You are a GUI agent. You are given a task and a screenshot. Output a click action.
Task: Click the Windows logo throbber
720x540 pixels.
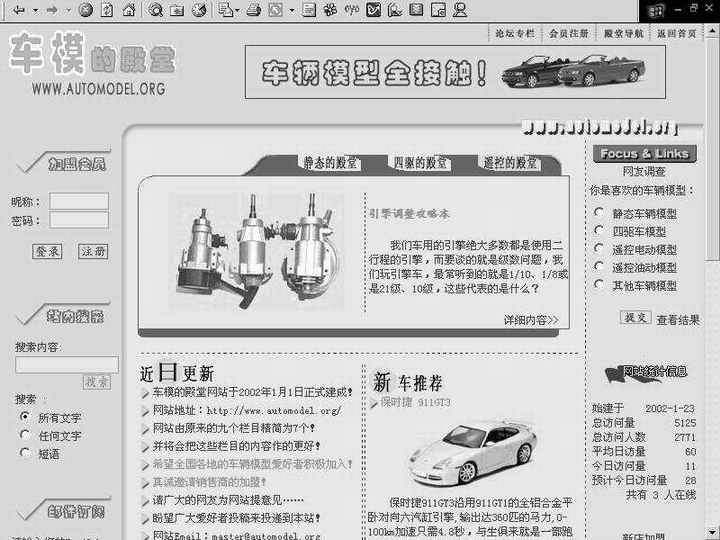(x=656, y=11)
